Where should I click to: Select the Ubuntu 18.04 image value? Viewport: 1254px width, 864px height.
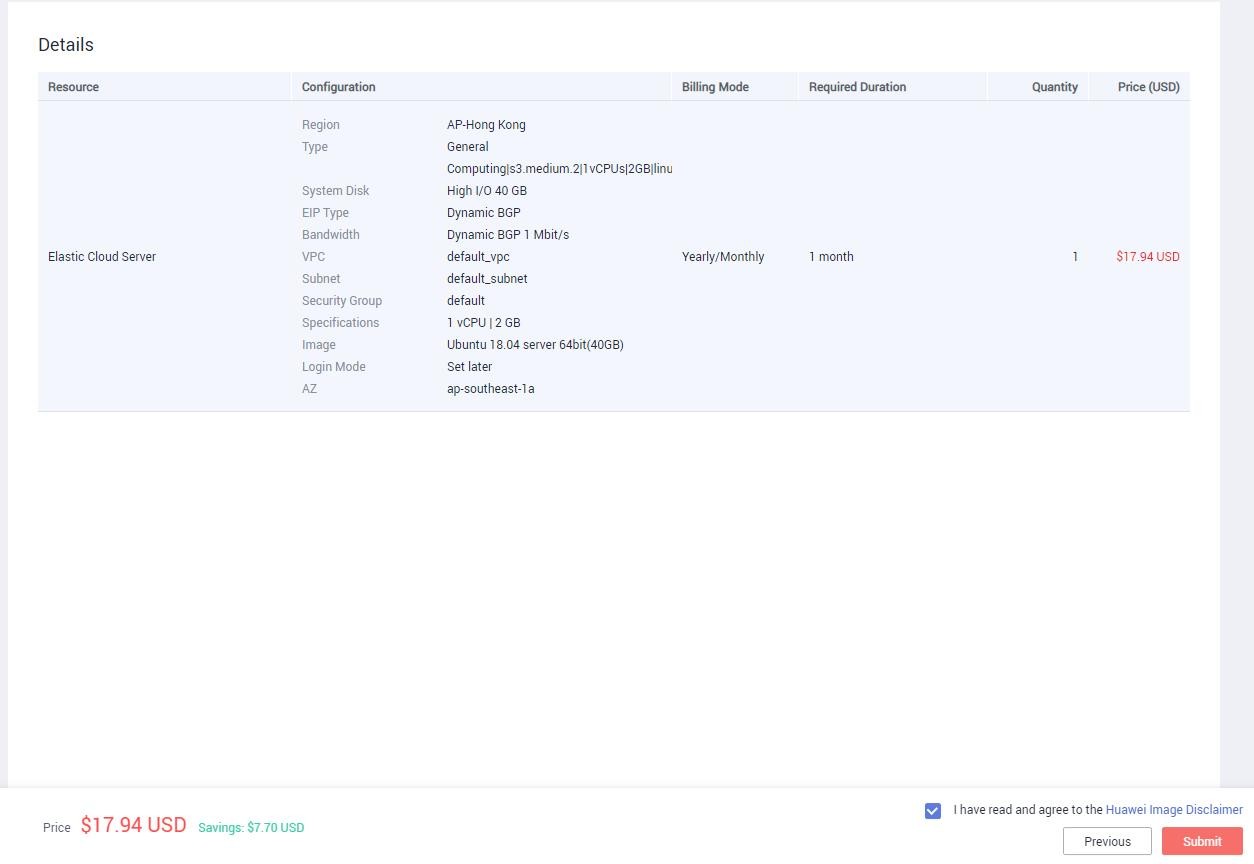point(535,344)
